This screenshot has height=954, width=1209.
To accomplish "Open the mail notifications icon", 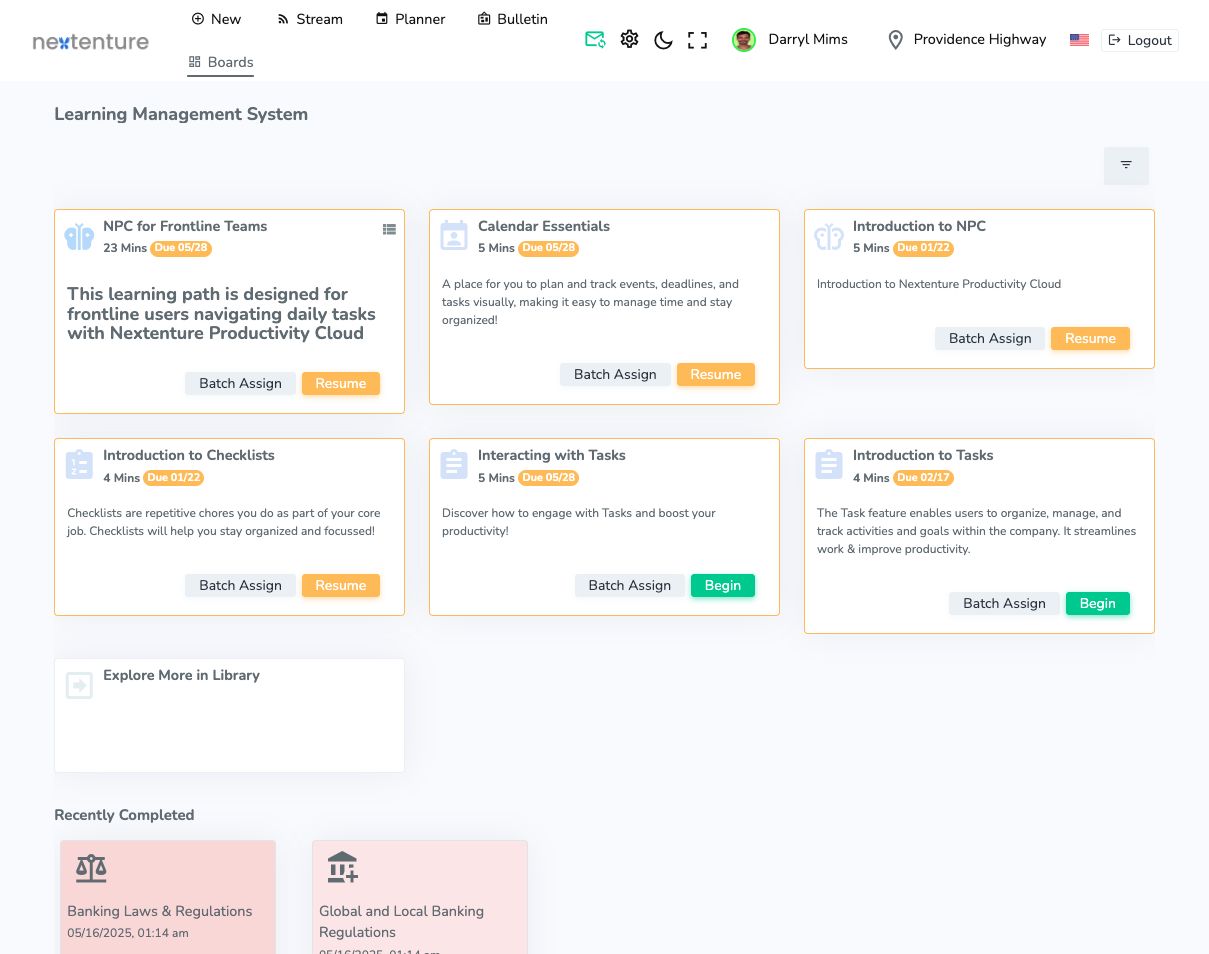I will coord(595,40).
